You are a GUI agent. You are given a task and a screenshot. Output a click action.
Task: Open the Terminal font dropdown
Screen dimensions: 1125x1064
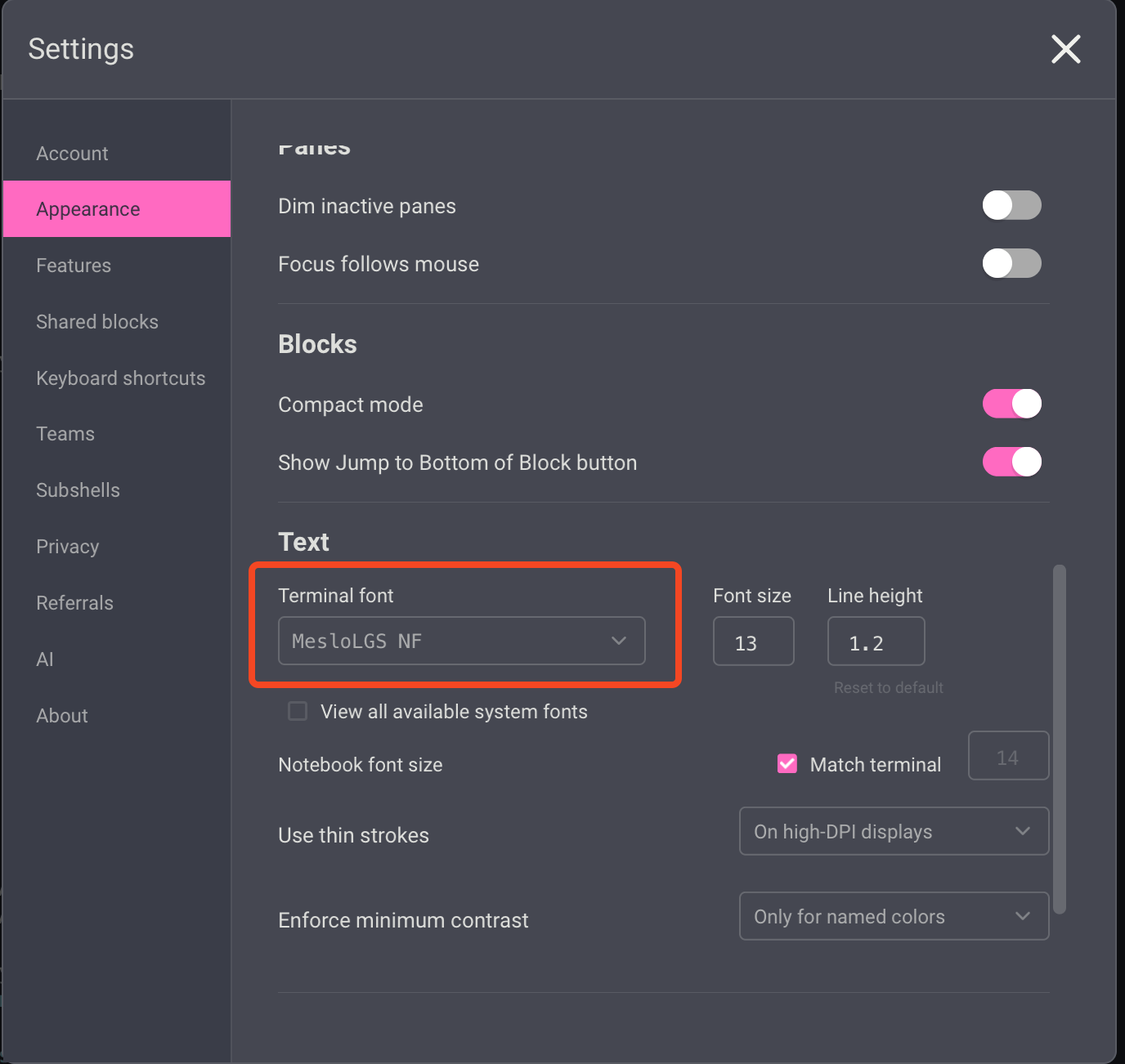(461, 641)
